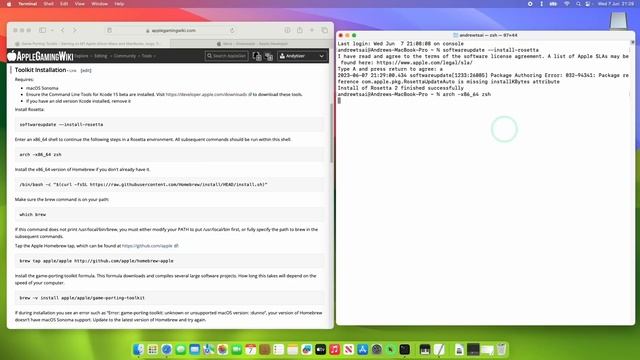Go forward in Safari history
This screenshot has width=640, height=360.
(75, 30)
